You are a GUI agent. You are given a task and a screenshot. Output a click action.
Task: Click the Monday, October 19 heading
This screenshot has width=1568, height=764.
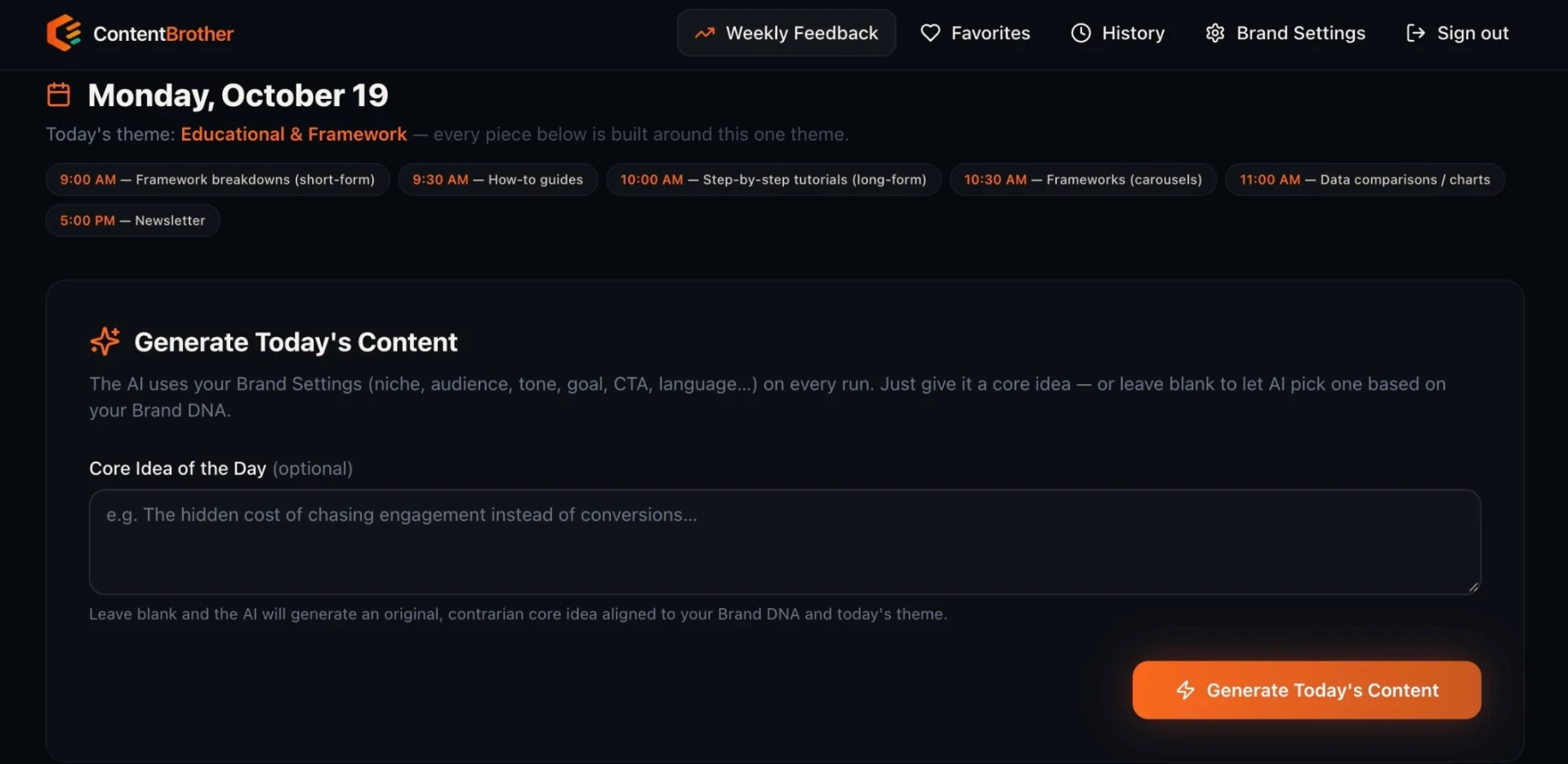(238, 95)
